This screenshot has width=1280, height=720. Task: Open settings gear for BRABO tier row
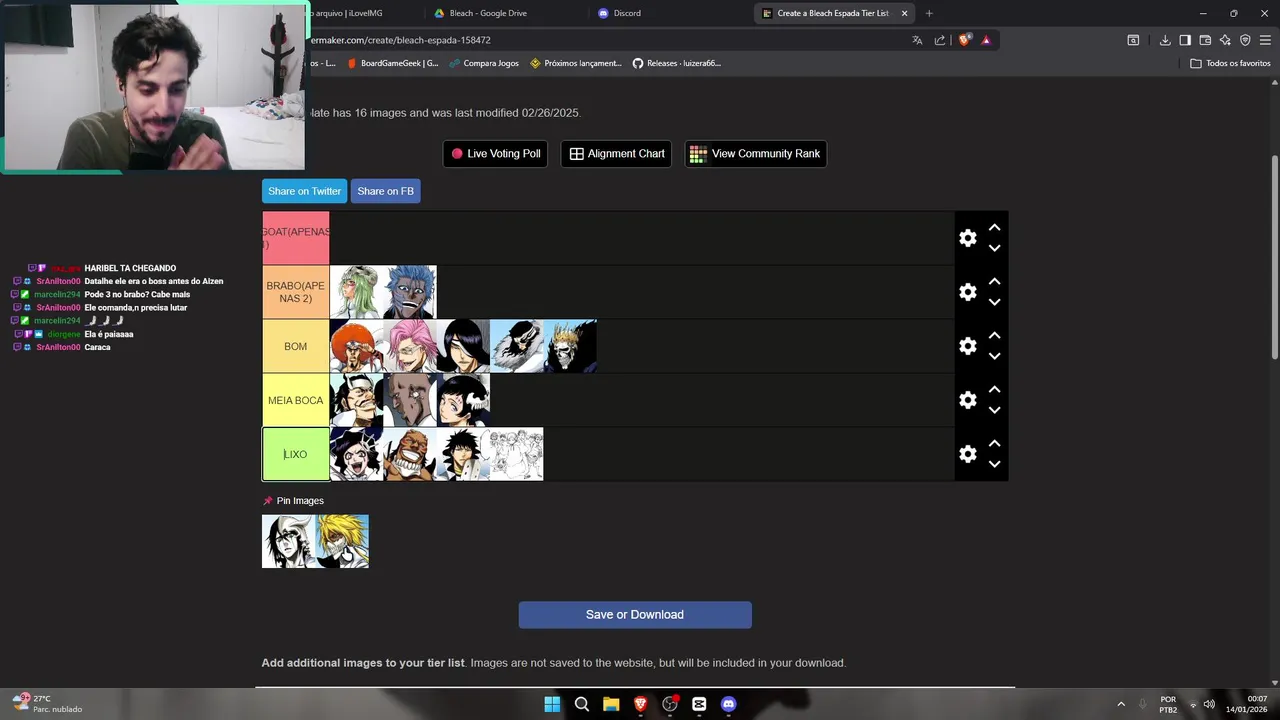point(967,292)
